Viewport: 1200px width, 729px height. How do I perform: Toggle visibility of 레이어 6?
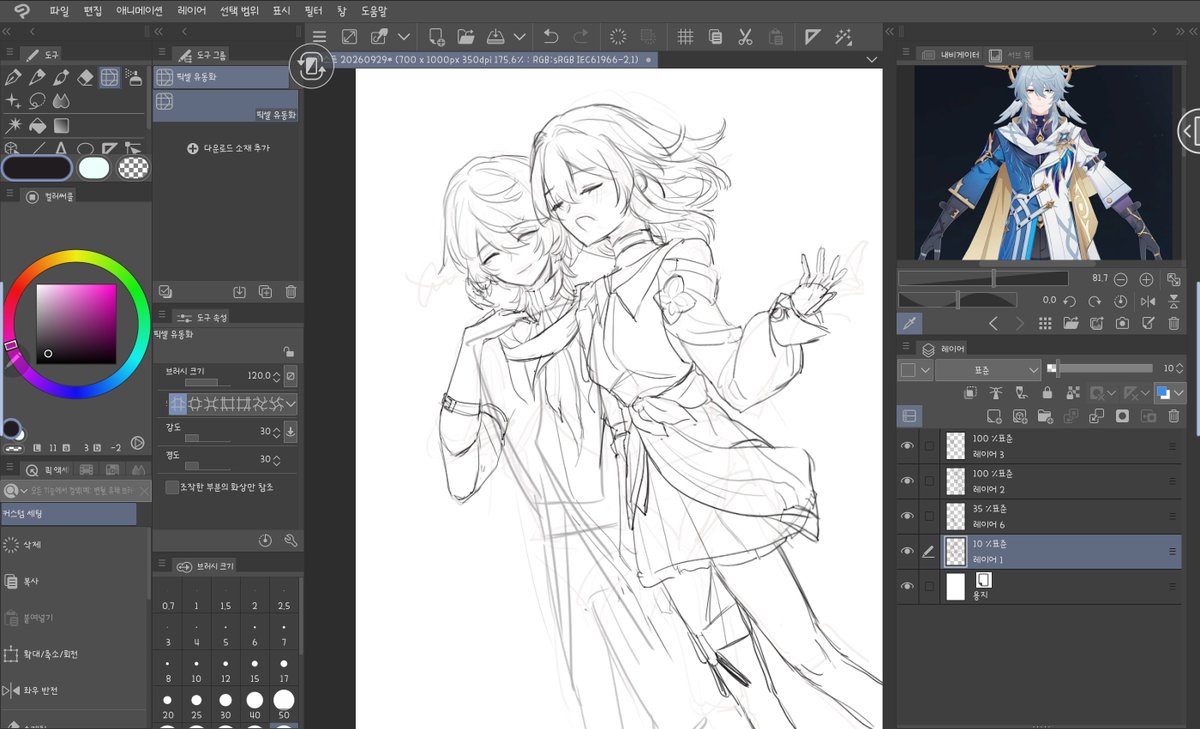point(907,516)
